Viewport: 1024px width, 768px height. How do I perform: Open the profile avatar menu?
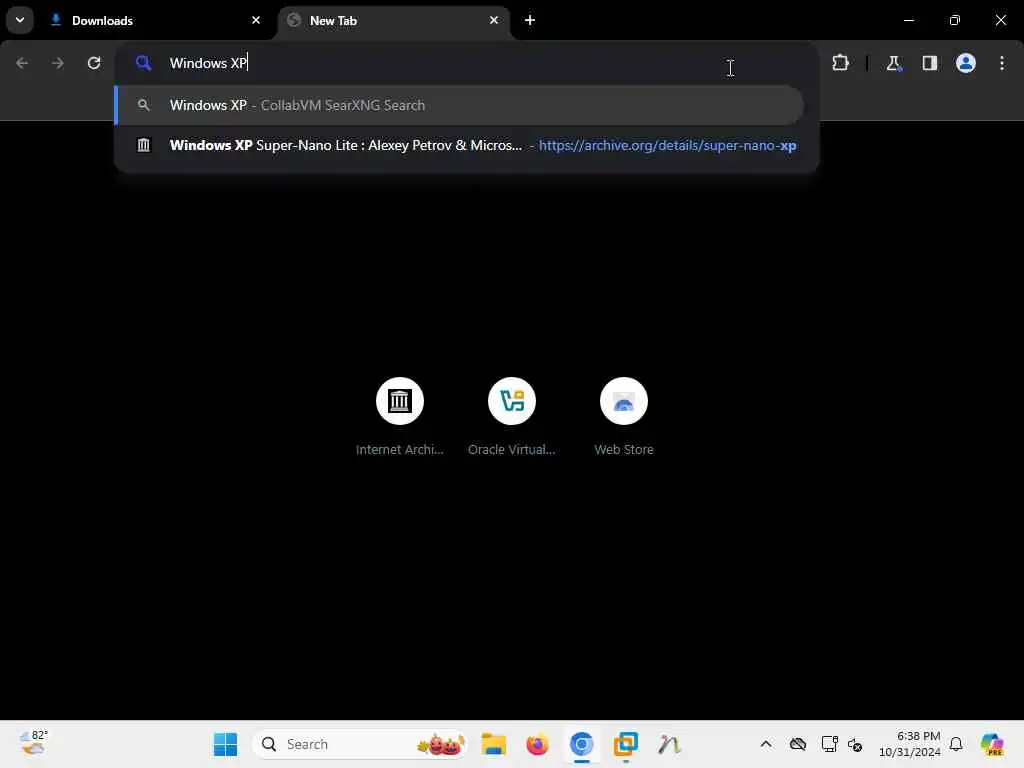tap(965, 63)
